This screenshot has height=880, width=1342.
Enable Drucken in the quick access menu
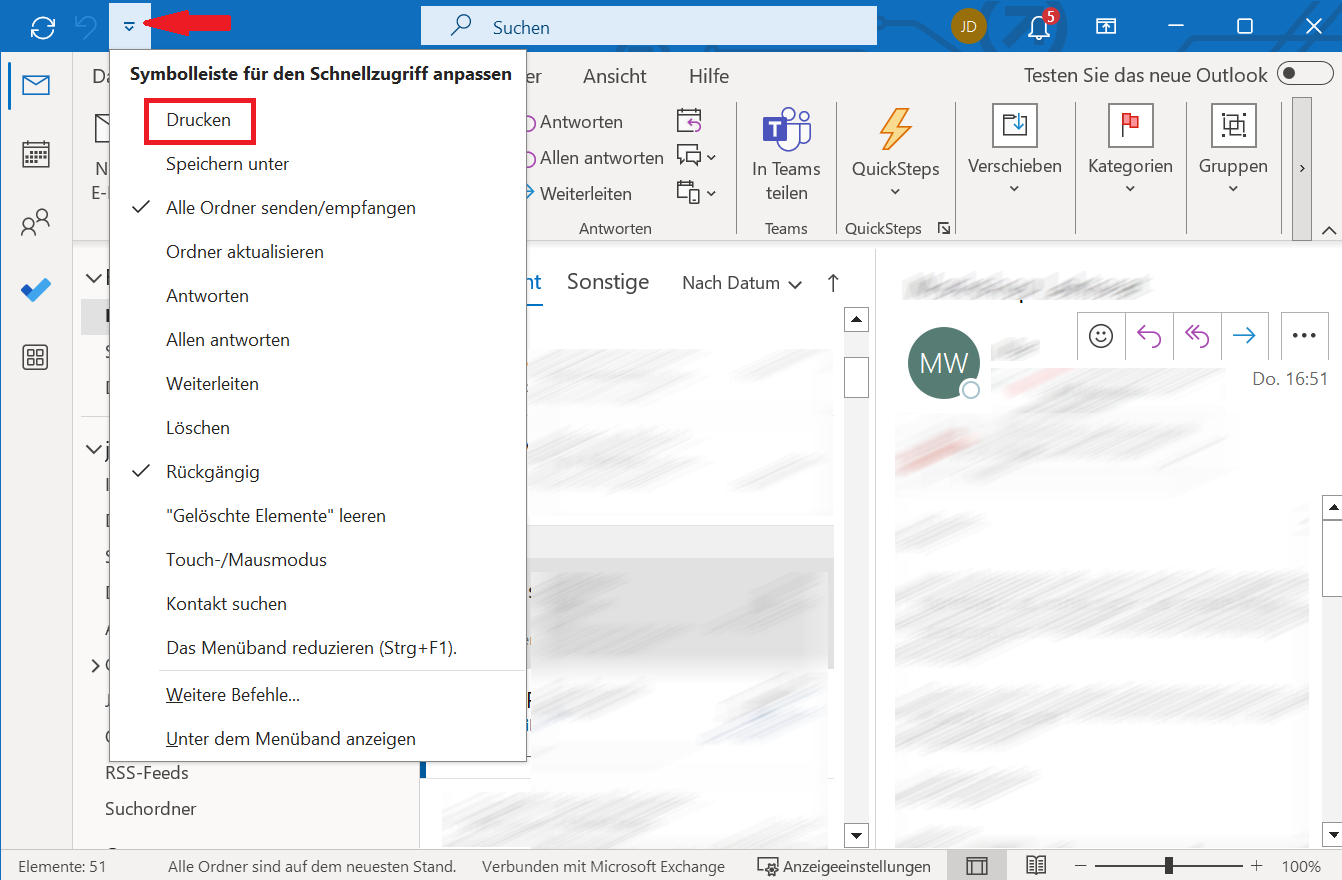point(318,120)
